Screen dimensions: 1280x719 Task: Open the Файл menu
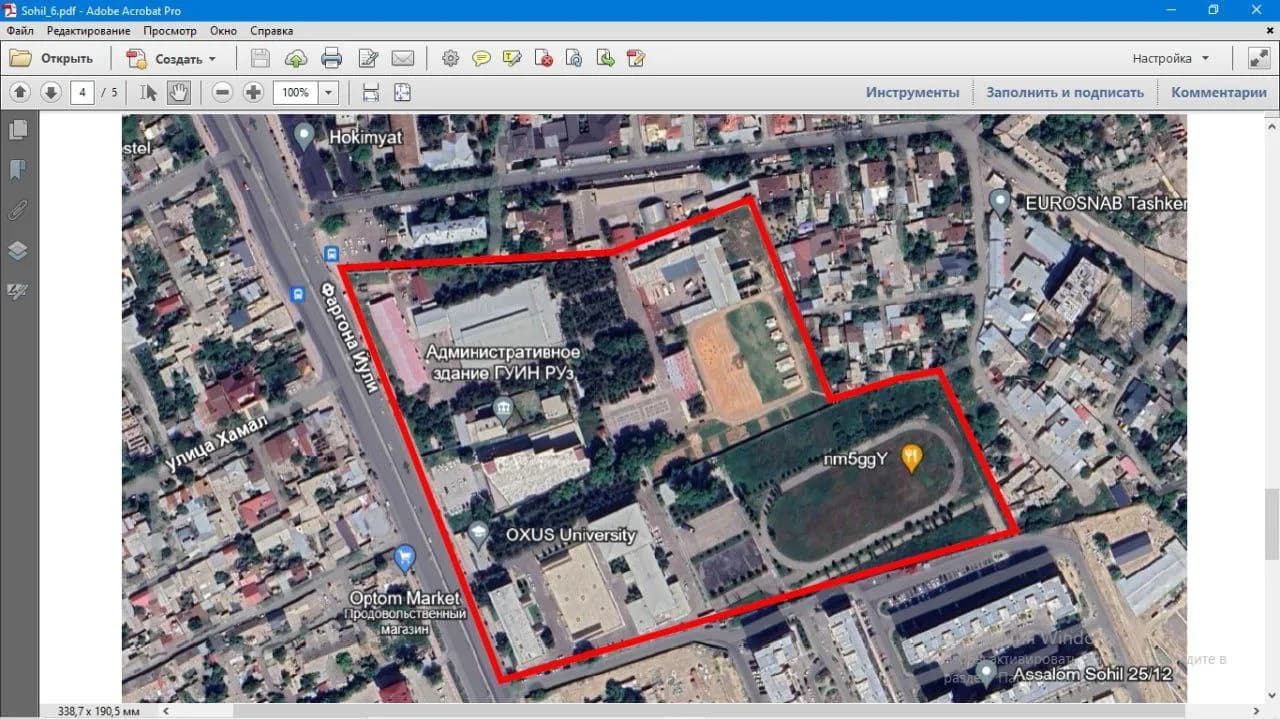pyautogui.click(x=20, y=31)
